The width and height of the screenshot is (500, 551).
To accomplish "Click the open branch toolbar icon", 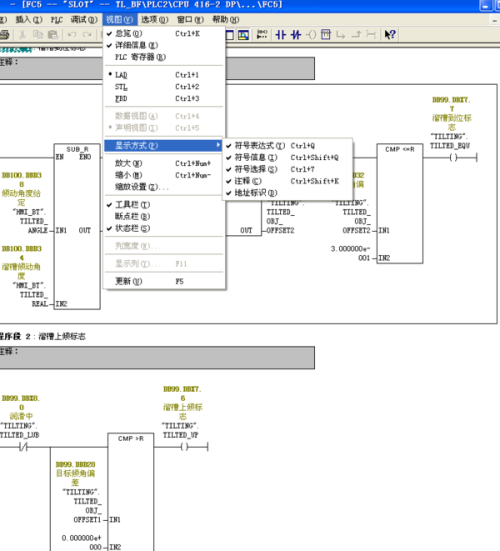I will 340,34.
